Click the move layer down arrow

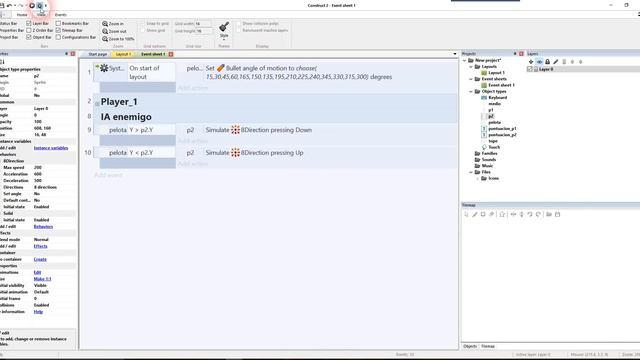pos(580,62)
